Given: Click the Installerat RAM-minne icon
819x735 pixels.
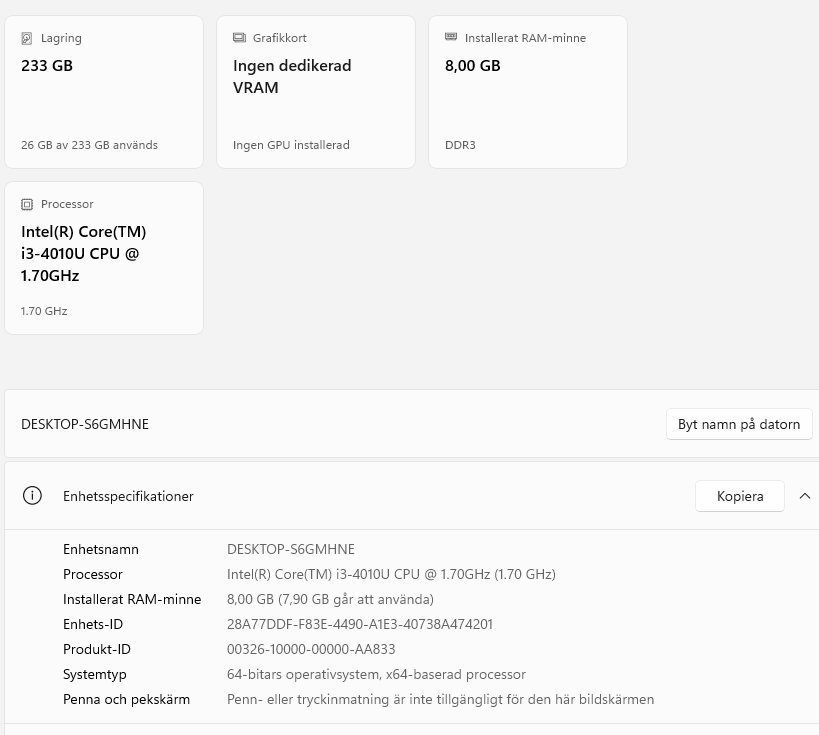Looking at the screenshot, I should (x=451, y=38).
